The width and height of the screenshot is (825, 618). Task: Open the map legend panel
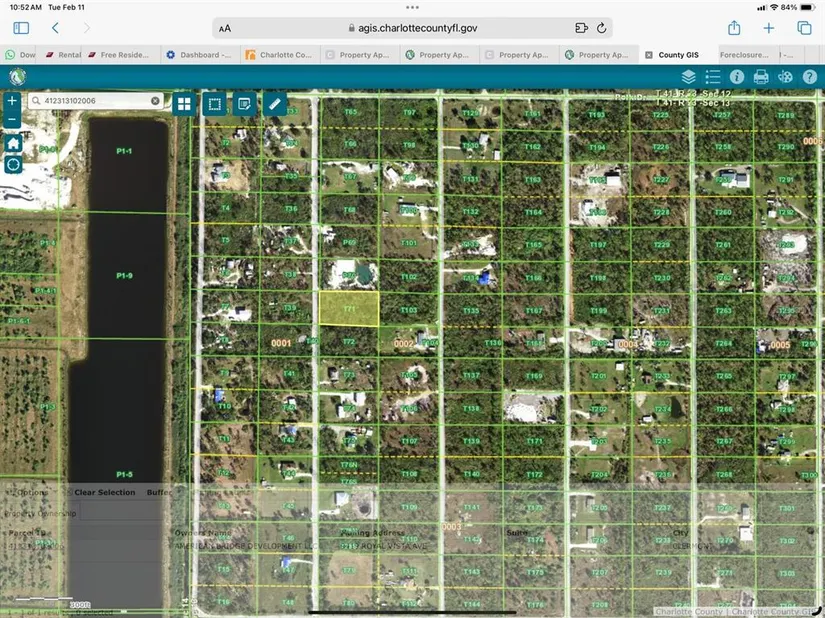tap(712, 76)
